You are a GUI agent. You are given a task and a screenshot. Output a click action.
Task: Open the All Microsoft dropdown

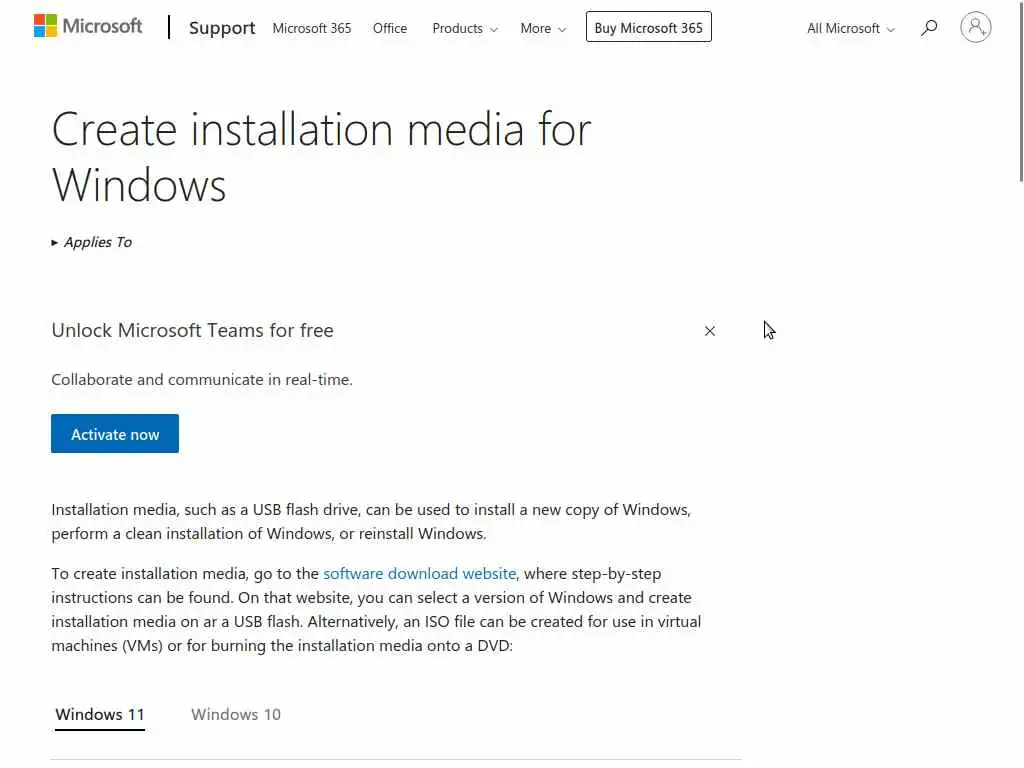click(851, 28)
